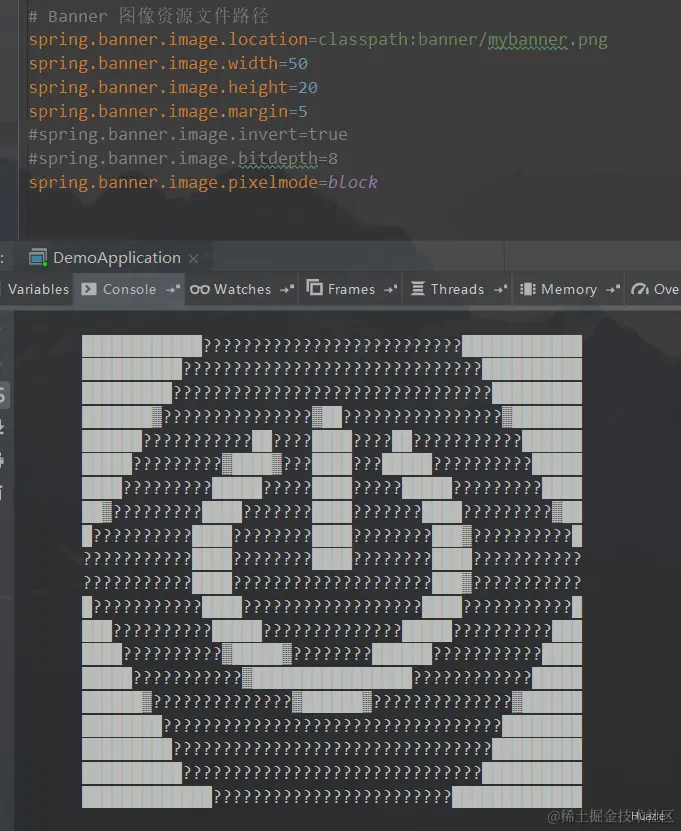Viewport: 681px width, 831px height.
Task: Click the commented bitdepth=8 line
Action: point(183,158)
